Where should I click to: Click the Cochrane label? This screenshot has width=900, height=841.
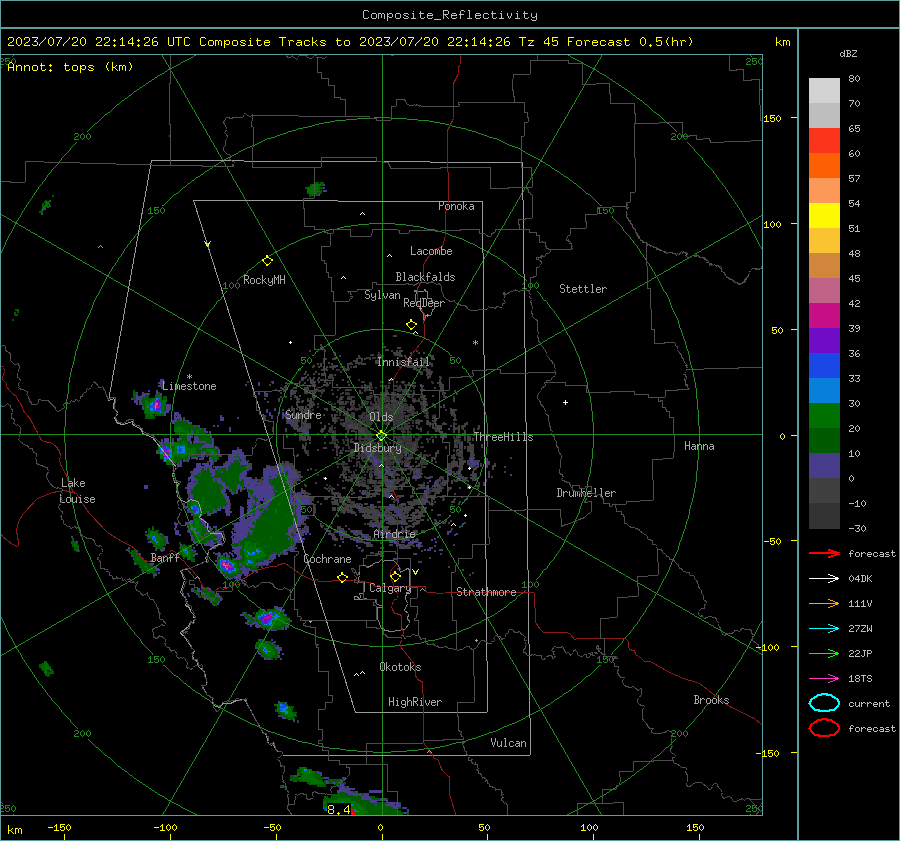click(x=327, y=559)
